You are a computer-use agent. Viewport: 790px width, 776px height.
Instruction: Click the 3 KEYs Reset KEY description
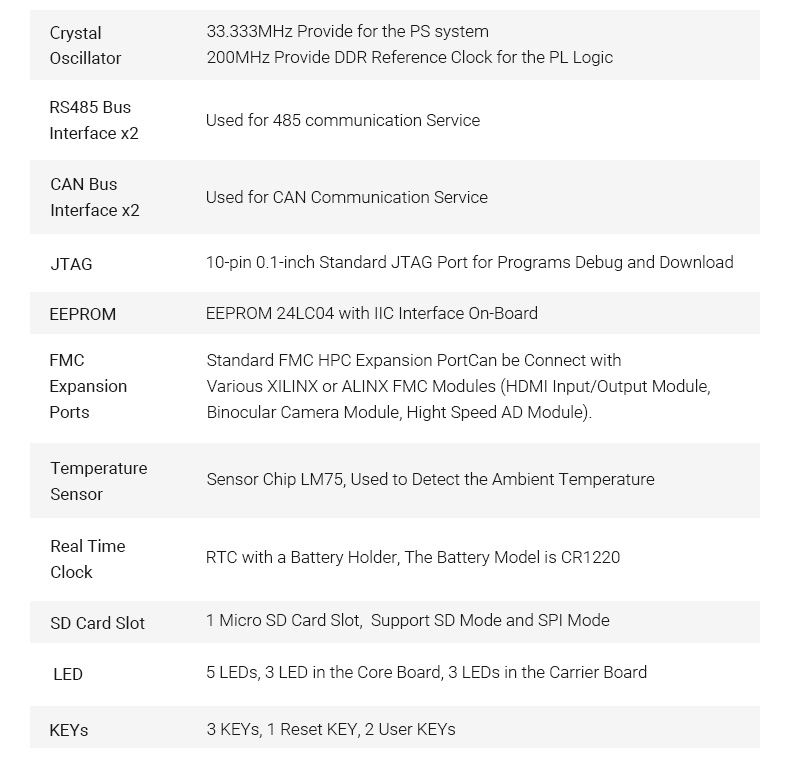click(330, 729)
